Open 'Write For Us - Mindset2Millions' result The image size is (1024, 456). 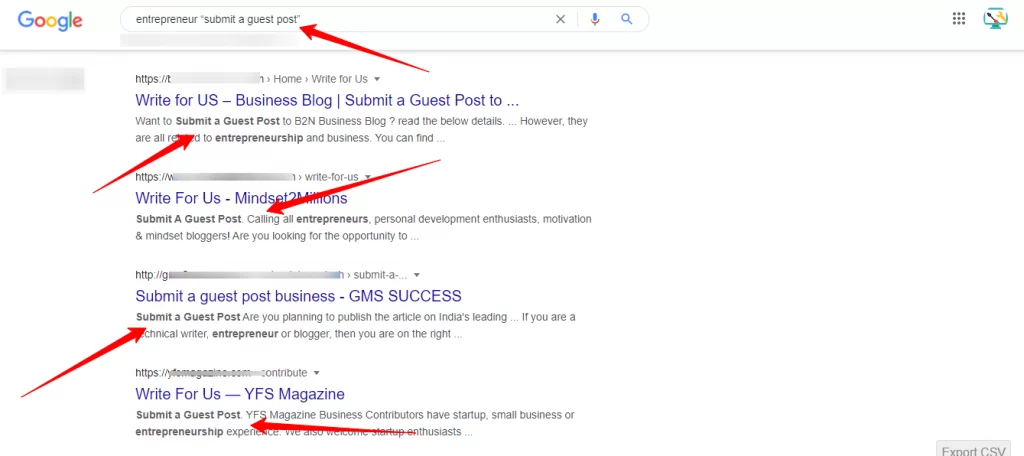point(242,198)
